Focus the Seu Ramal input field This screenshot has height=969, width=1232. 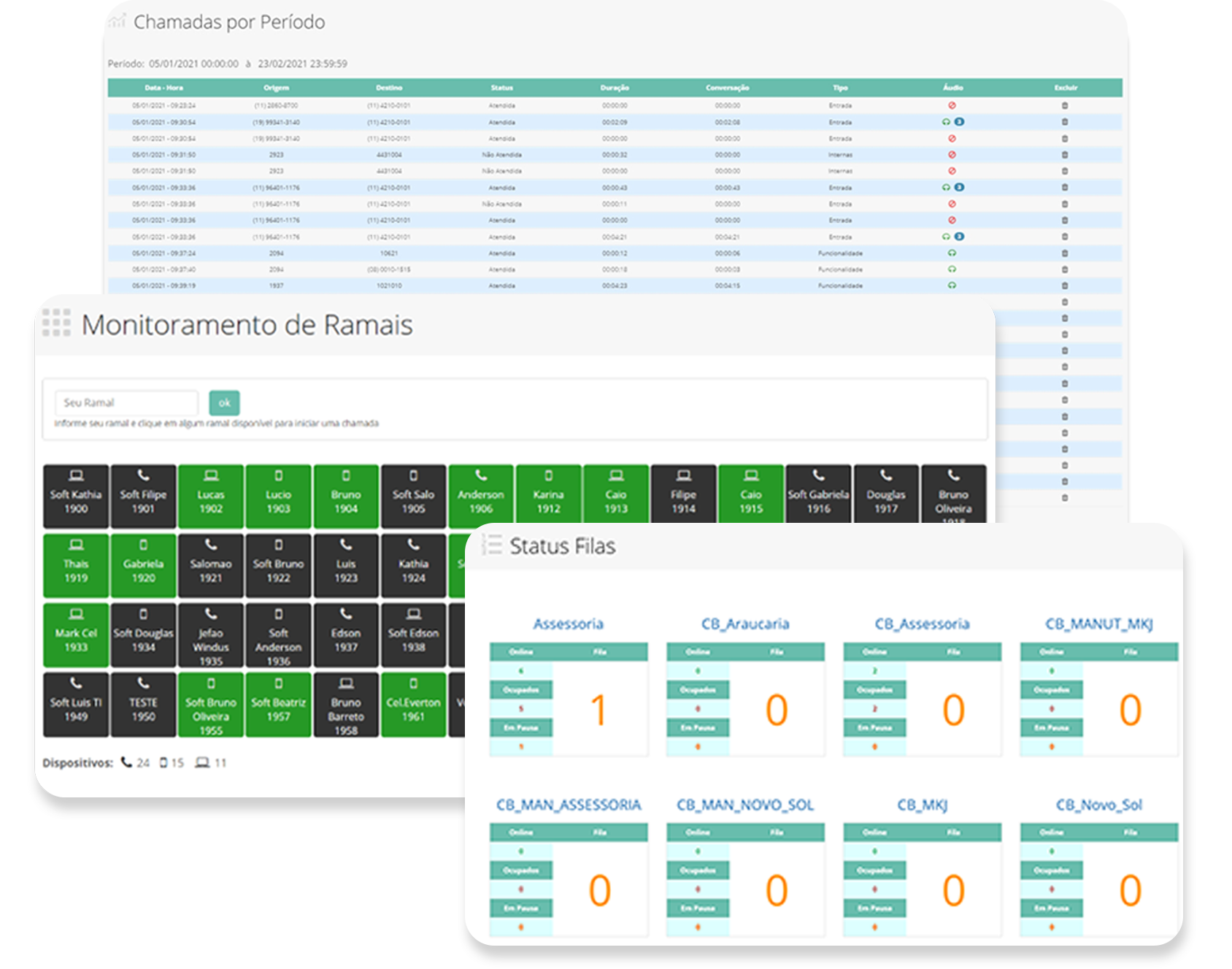[126, 402]
